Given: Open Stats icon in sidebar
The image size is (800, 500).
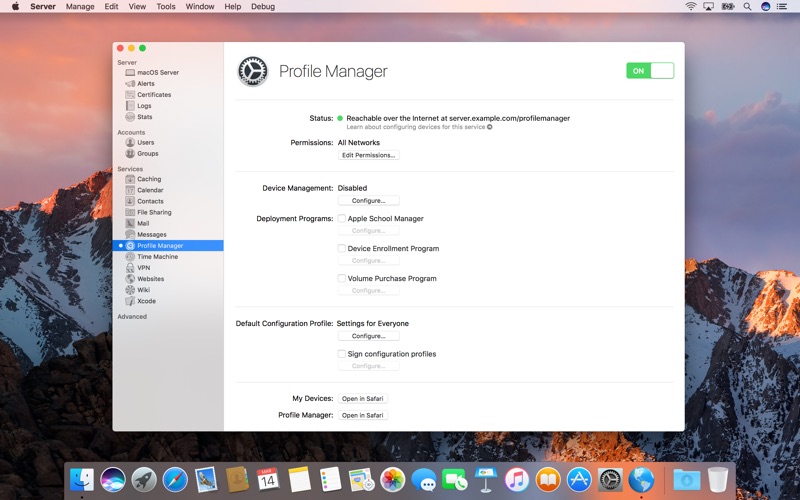Looking at the screenshot, I should pyautogui.click(x=130, y=117).
